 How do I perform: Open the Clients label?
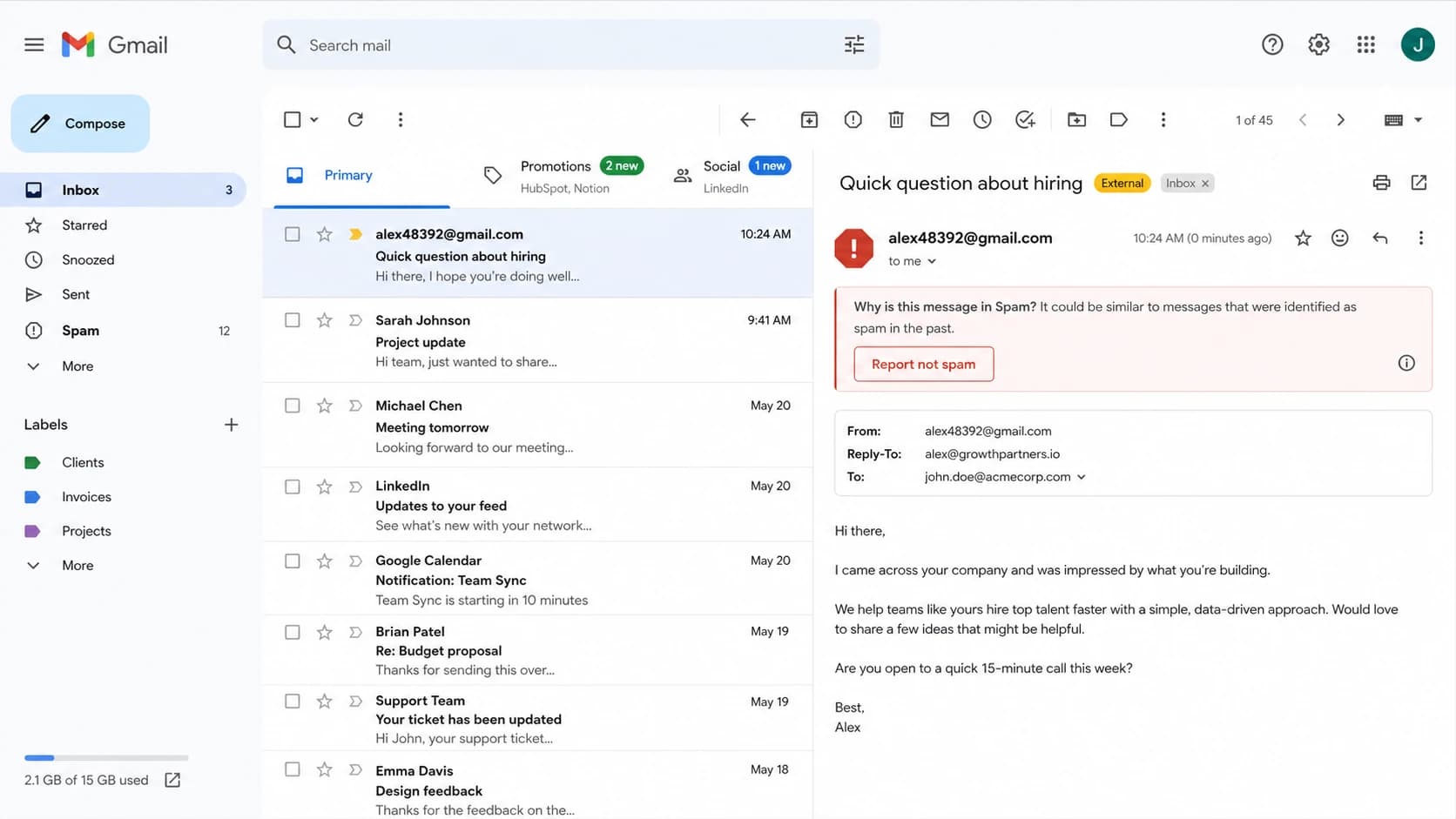coord(83,462)
